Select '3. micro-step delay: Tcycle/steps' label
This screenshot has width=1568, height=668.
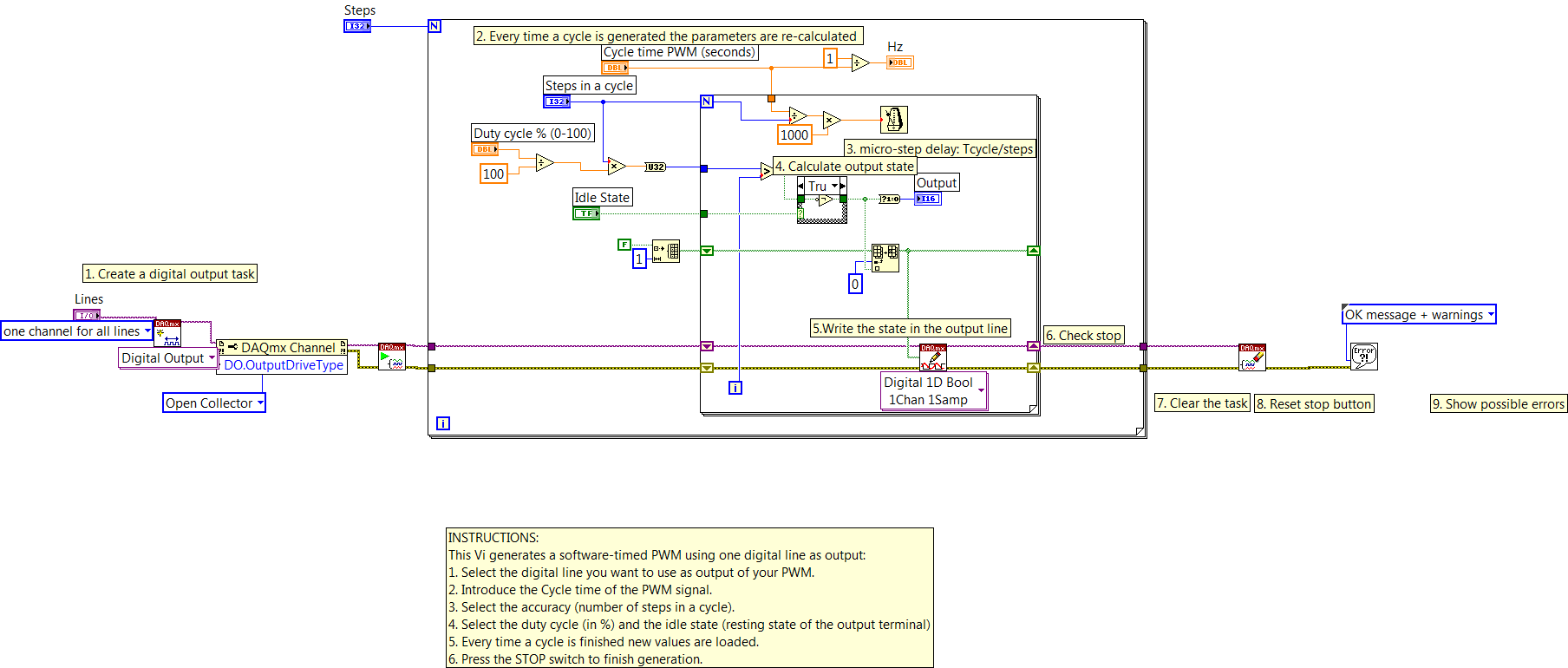[940, 149]
